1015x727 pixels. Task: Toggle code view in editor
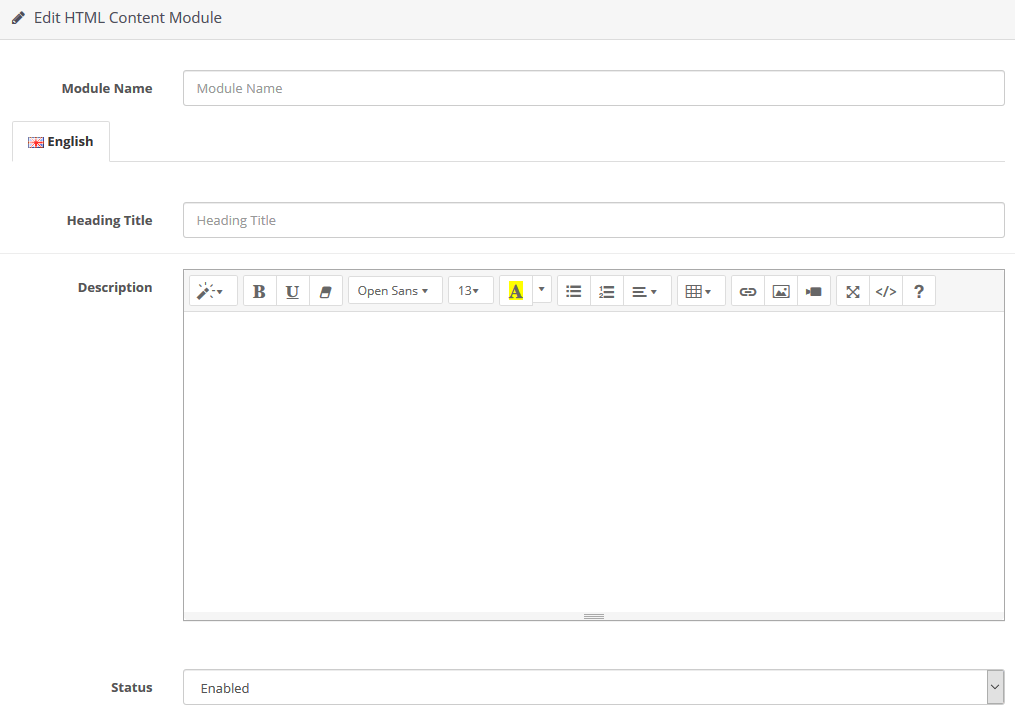pos(886,291)
